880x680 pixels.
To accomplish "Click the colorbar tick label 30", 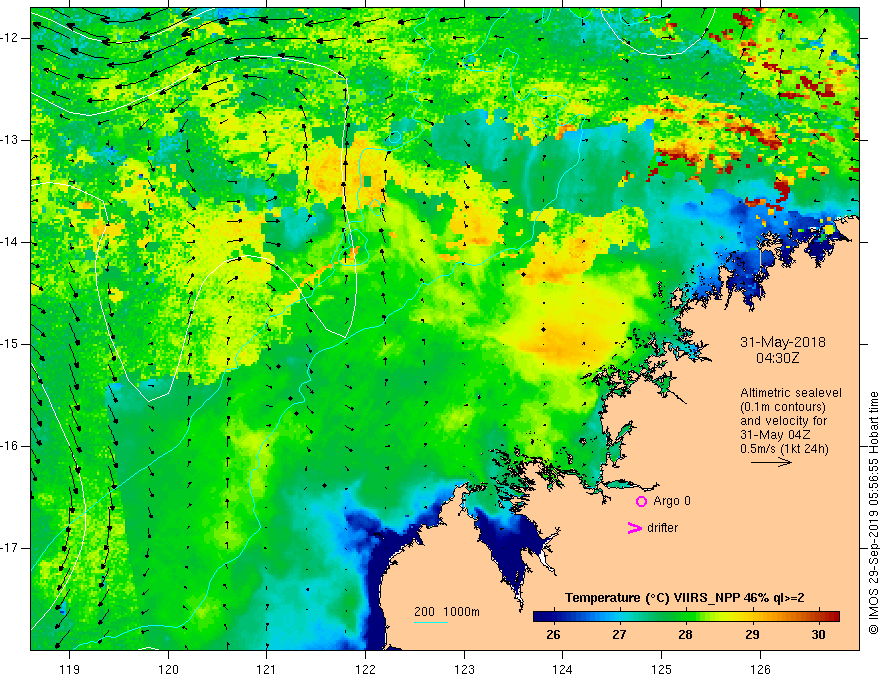I will click(818, 635).
